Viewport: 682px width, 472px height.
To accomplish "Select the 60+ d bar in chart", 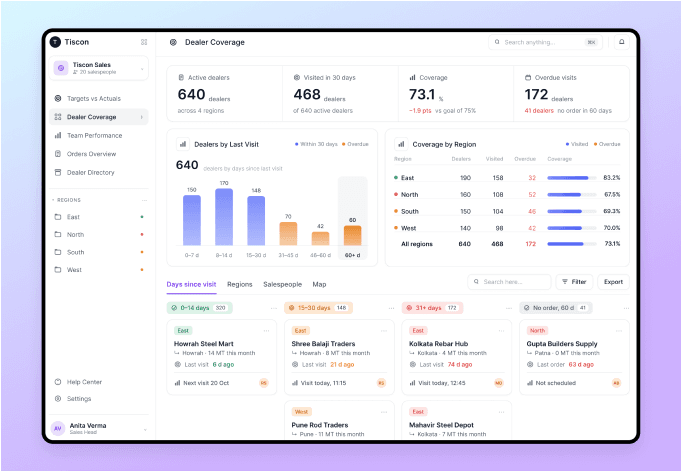I will click(352, 235).
